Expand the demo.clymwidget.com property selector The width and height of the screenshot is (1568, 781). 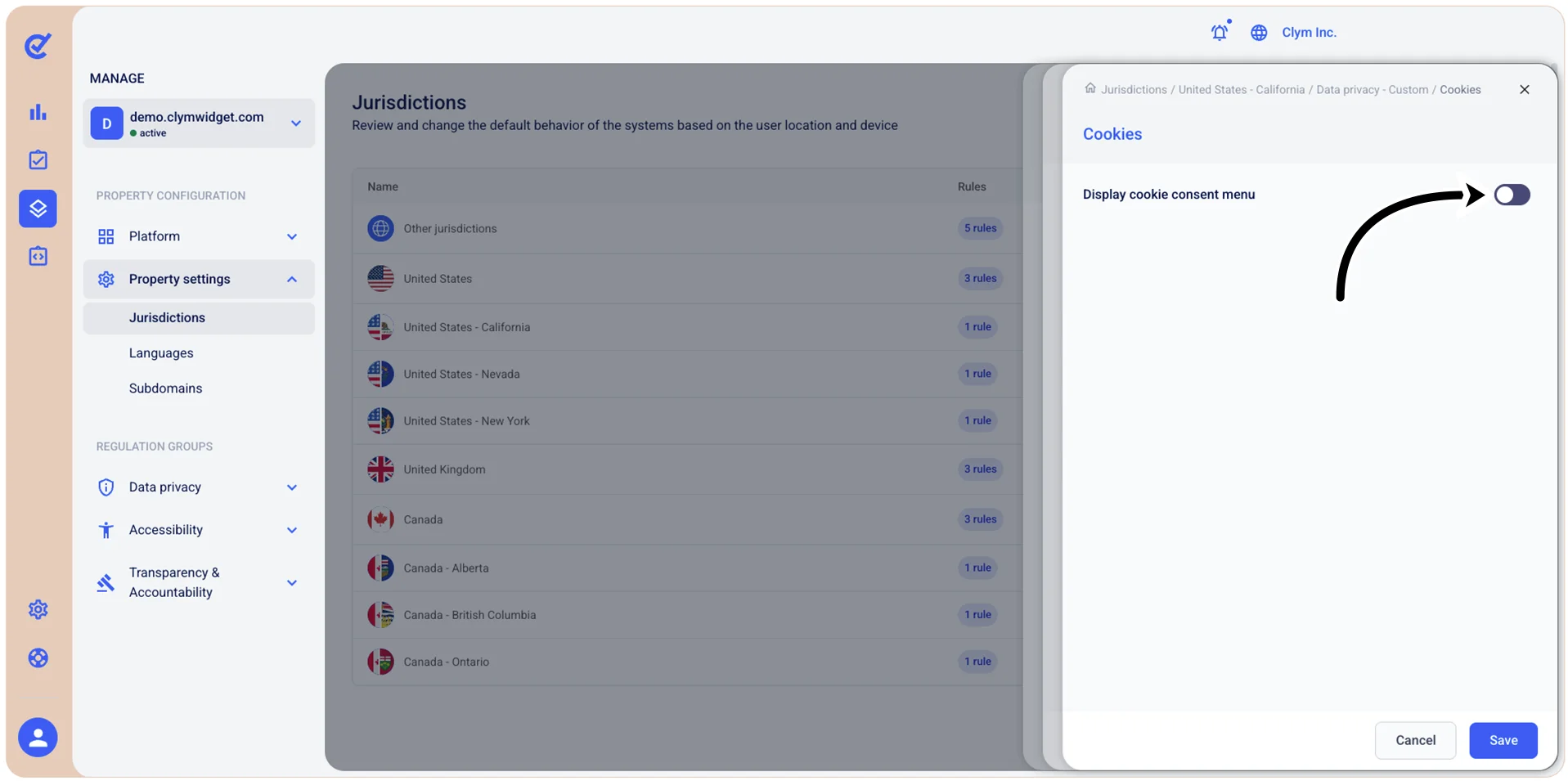199,123
